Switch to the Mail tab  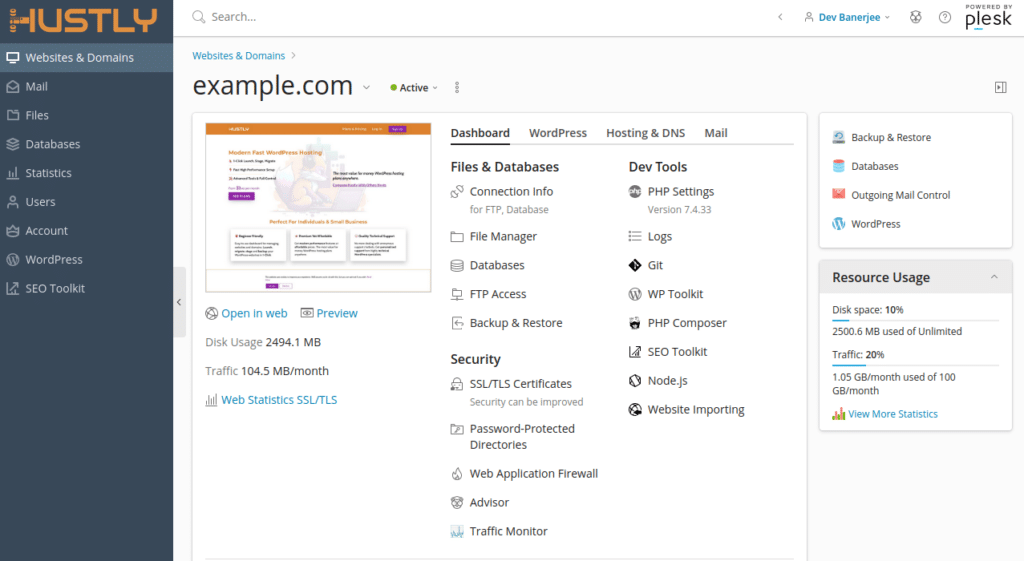click(x=716, y=133)
